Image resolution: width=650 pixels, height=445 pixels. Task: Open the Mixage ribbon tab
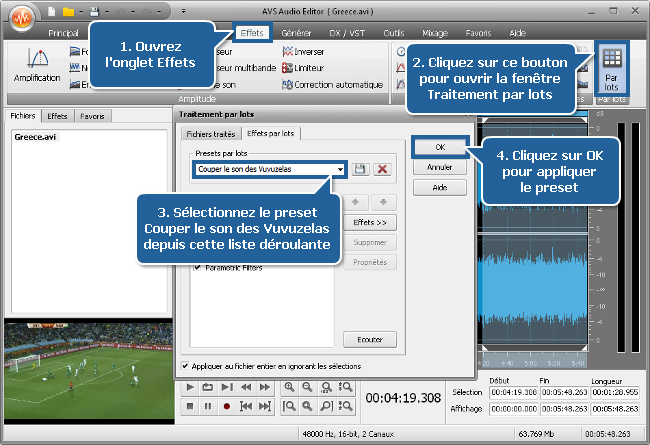click(x=435, y=33)
